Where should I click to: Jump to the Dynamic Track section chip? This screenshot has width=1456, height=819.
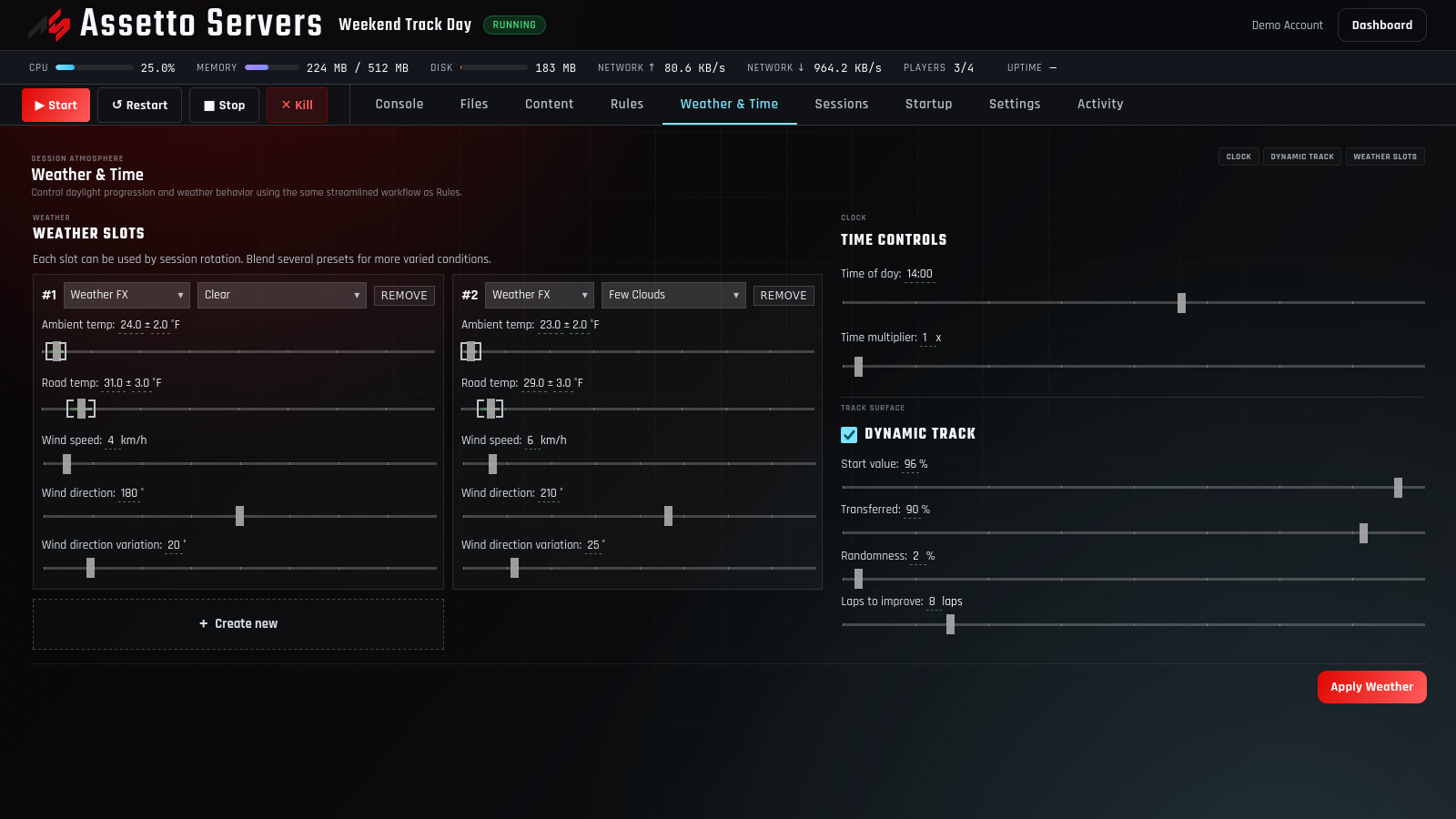(x=1302, y=157)
